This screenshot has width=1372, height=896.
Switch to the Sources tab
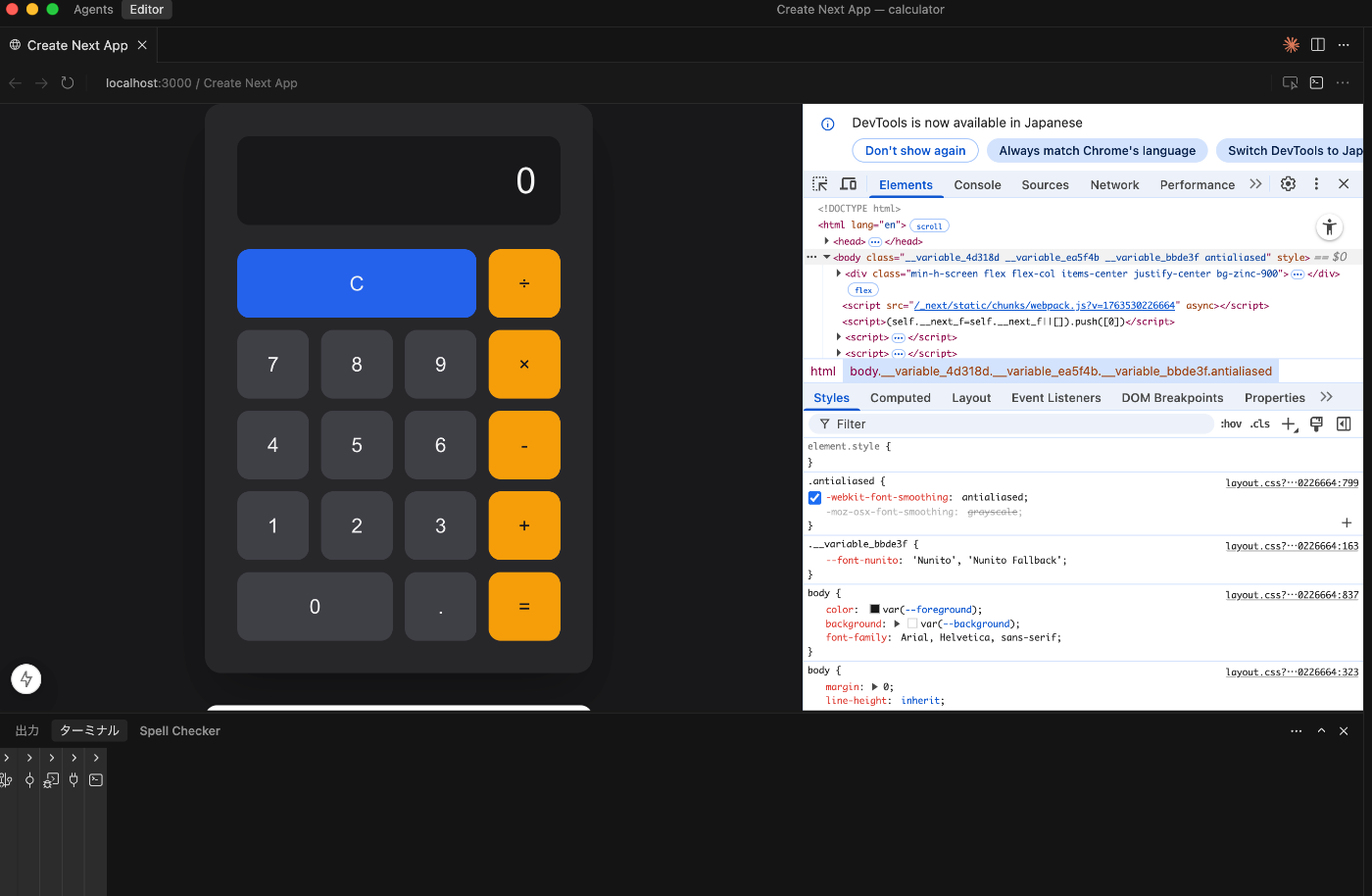pyautogui.click(x=1045, y=184)
